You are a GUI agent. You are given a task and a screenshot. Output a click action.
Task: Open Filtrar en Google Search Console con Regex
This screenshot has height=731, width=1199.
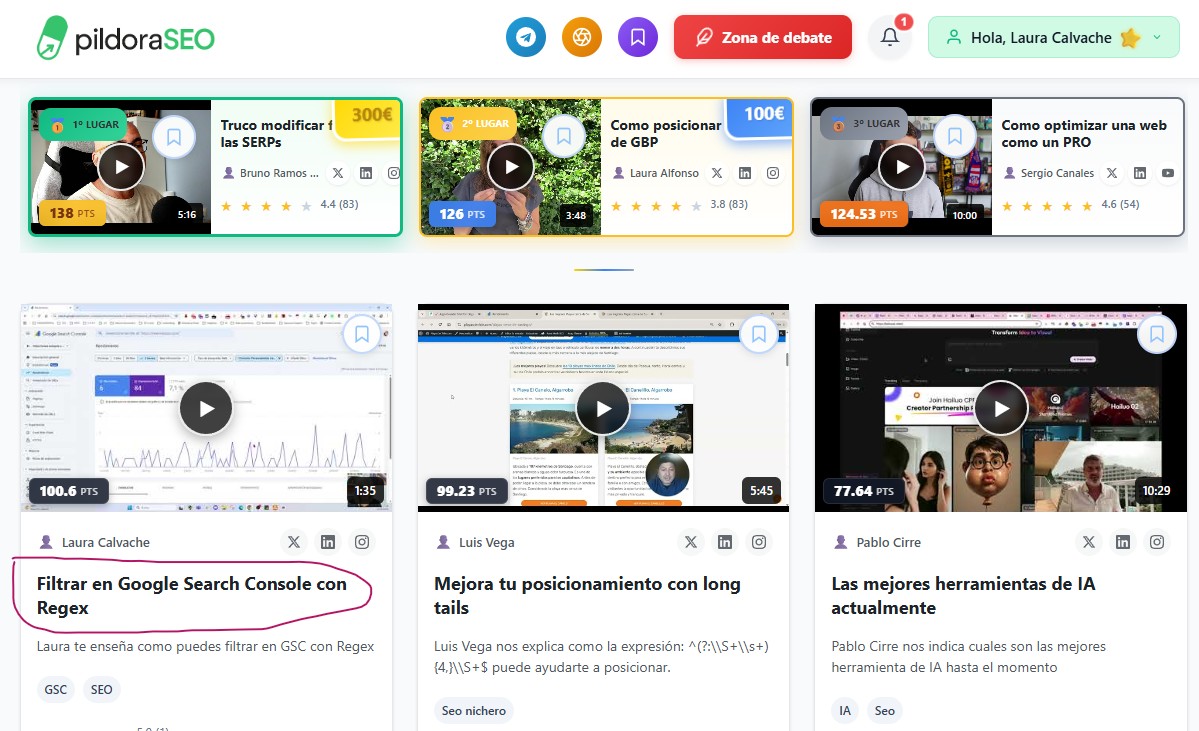tap(191, 596)
